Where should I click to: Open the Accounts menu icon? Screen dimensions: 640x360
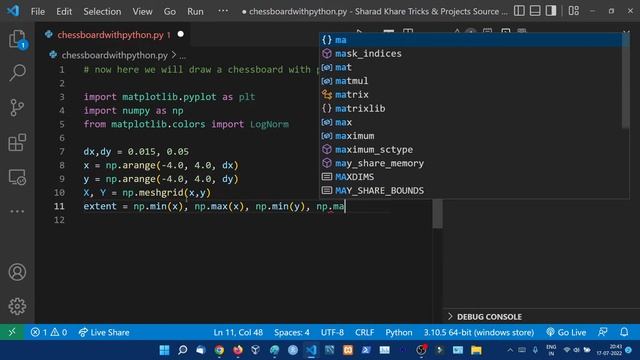[17, 272]
